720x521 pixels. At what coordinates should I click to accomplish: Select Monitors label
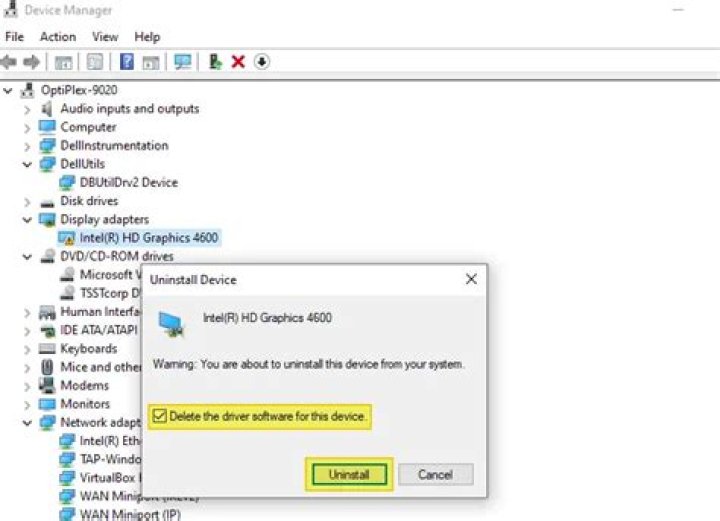[x=85, y=404]
